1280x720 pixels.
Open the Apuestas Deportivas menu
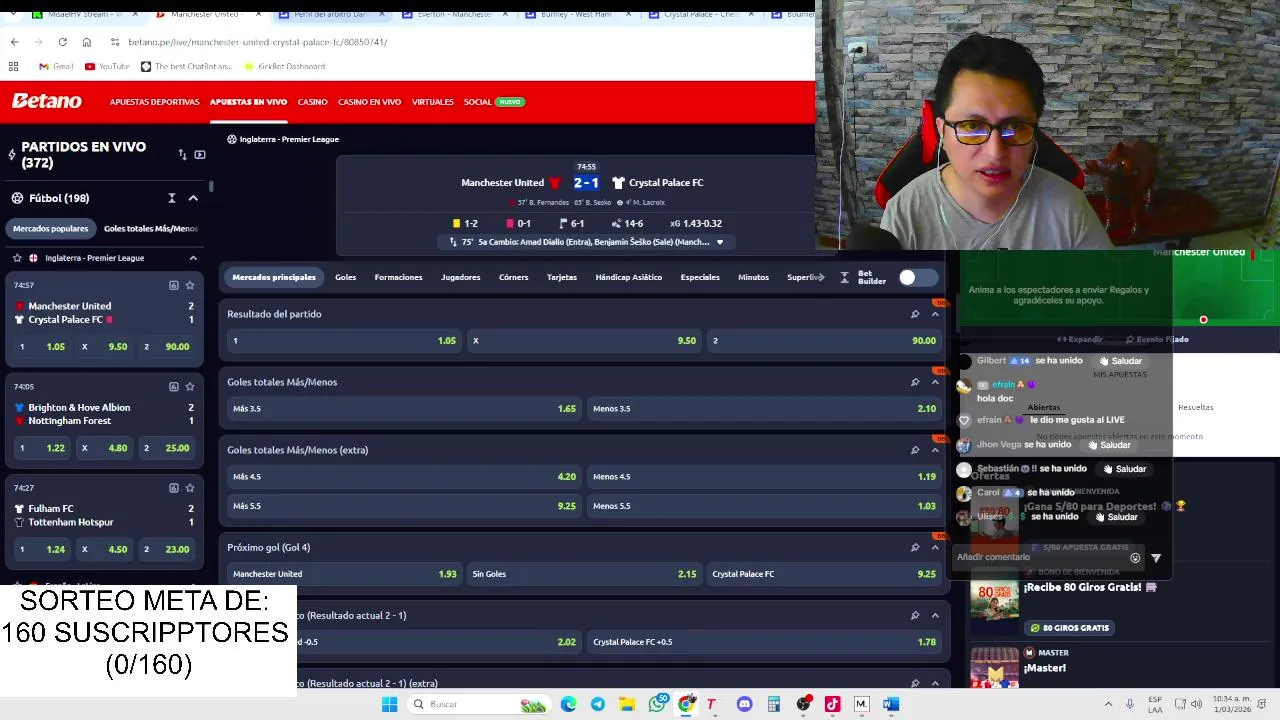[154, 102]
